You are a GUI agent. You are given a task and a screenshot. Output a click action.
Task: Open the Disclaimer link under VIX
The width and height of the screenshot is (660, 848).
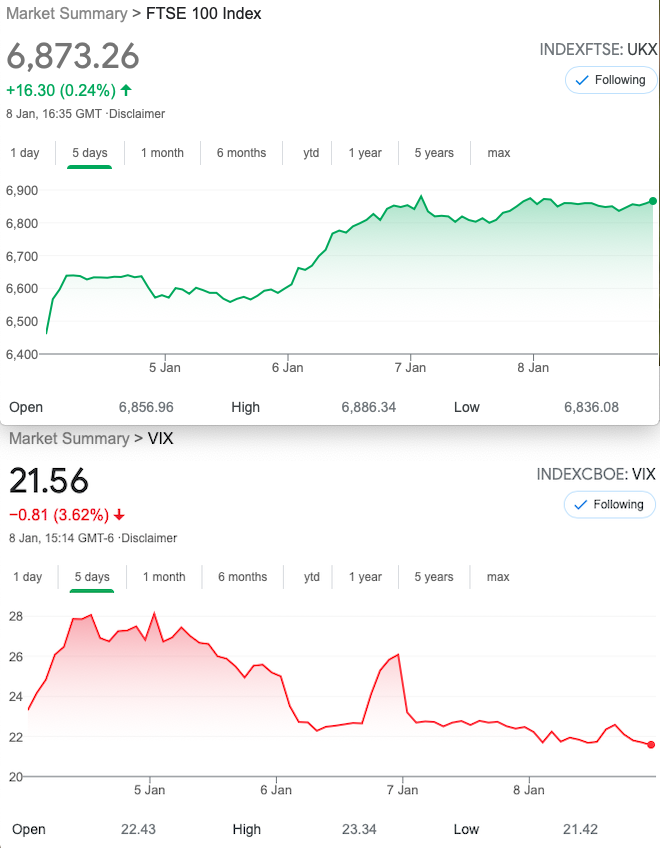(x=149, y=538)
